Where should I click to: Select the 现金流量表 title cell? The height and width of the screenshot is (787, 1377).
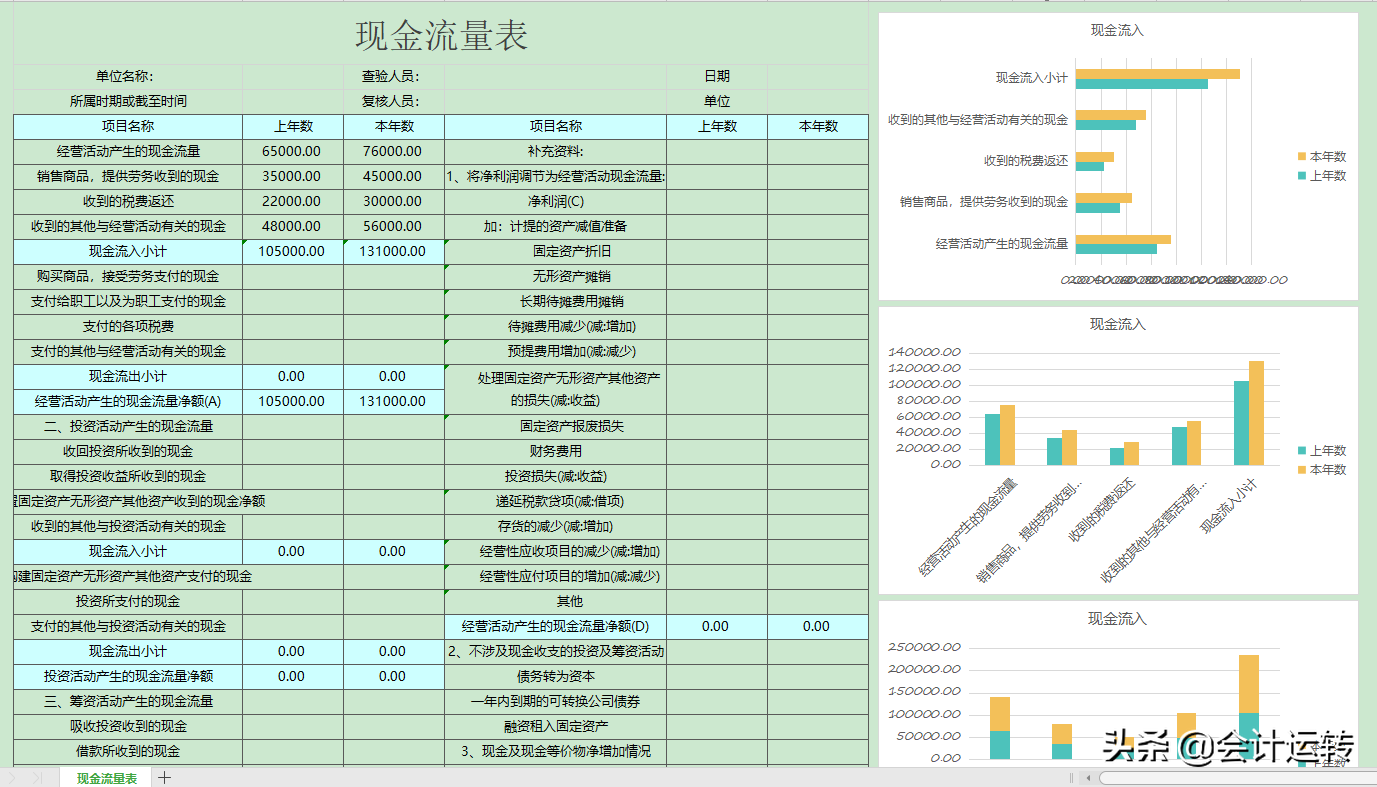pyautogui.click(x=441, y=37)
